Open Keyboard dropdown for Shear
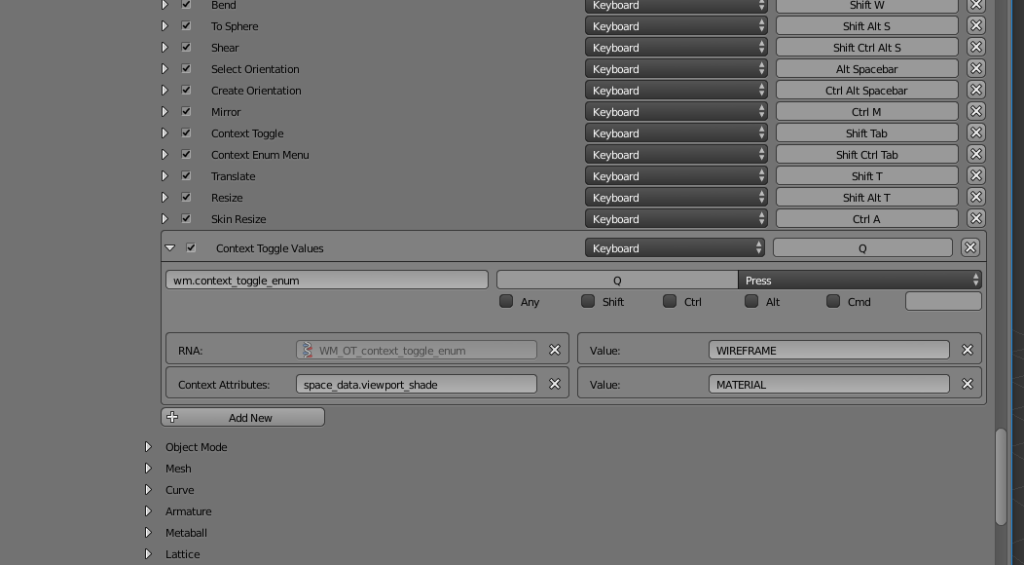Viewport: 1024px width, 565px height. click(676, 47)
